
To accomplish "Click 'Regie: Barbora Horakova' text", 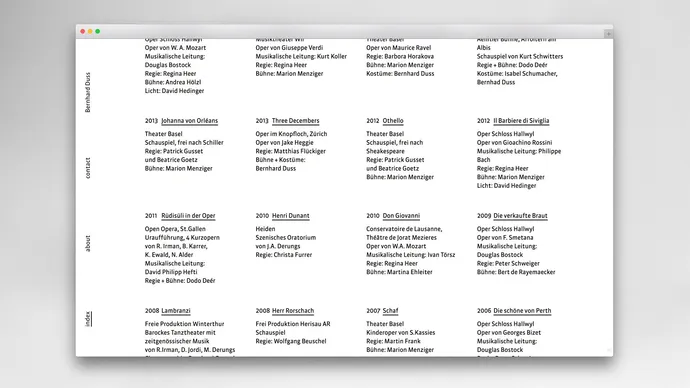I will point(400,56).
